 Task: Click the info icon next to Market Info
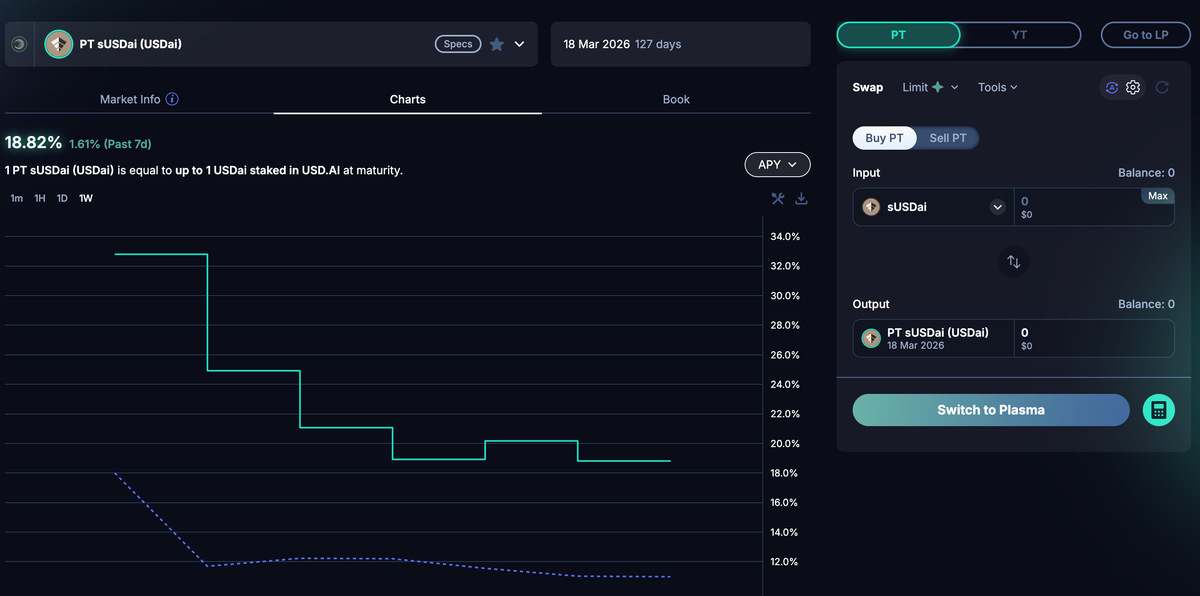pos(171,99)
